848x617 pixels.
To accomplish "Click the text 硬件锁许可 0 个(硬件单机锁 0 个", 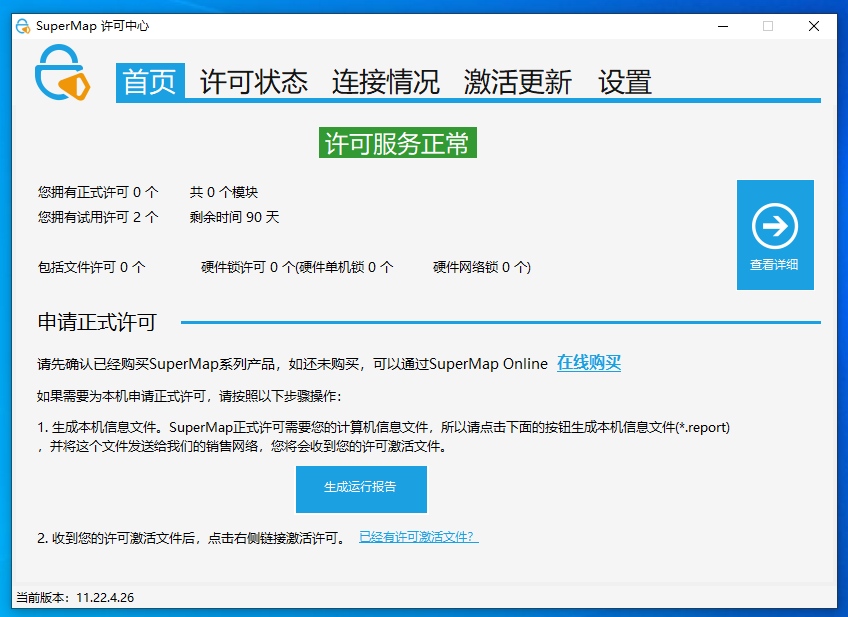I will pyautogui.click(x=297, y=267).
